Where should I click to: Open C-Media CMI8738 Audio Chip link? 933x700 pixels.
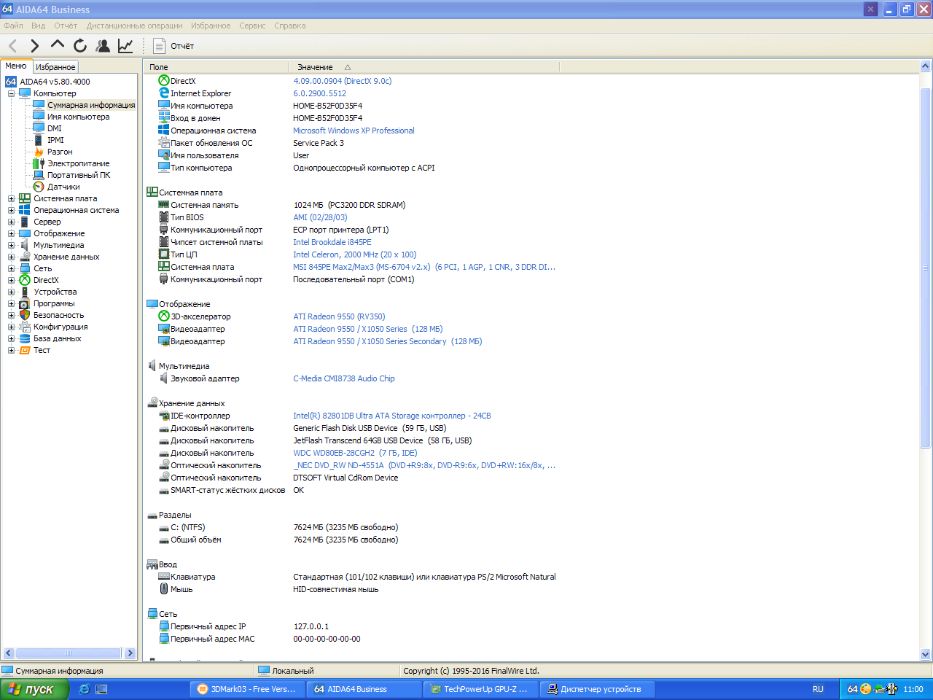tap(344, 379)
